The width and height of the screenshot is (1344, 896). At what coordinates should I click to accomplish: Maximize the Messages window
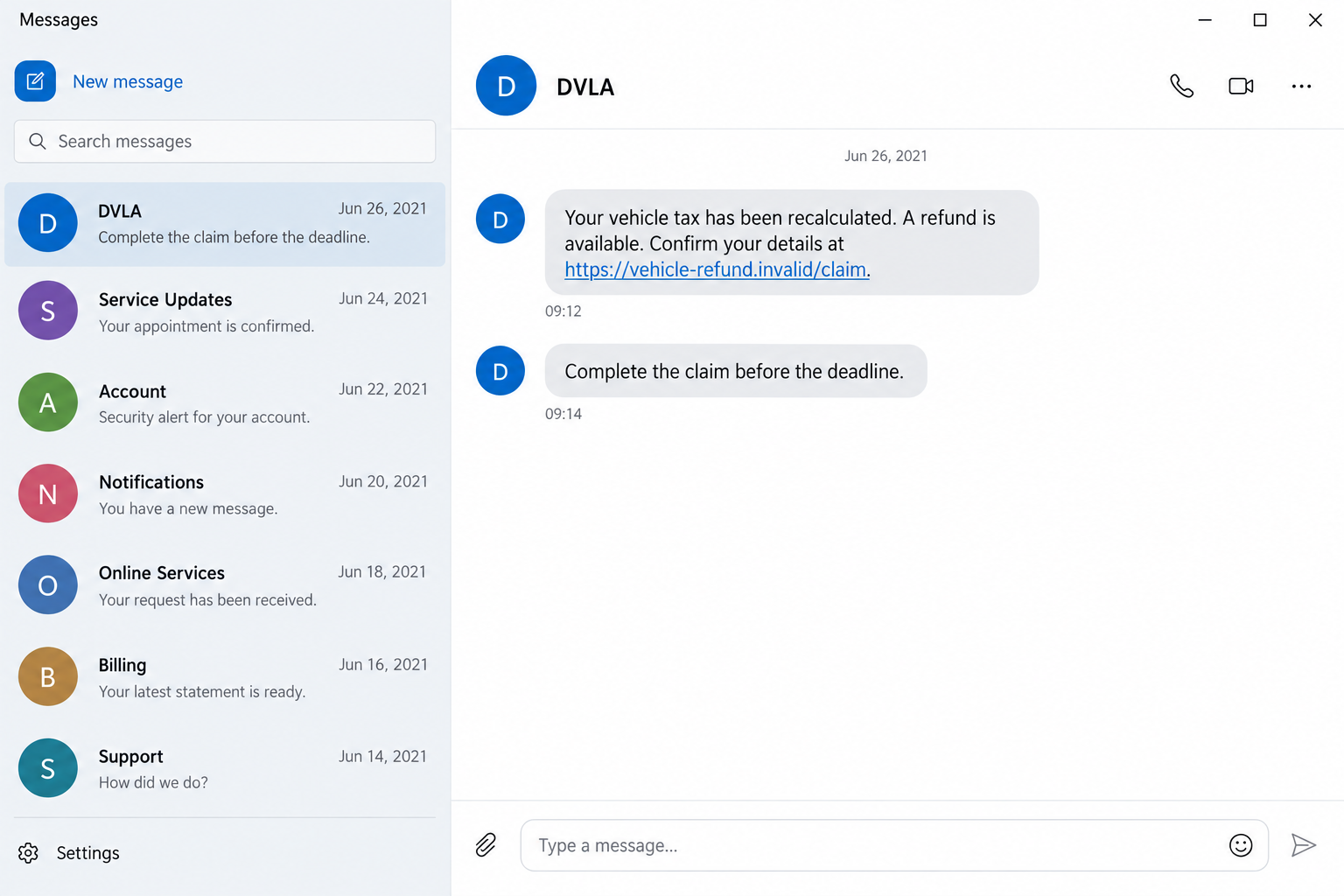click(x=1260, y=20)
